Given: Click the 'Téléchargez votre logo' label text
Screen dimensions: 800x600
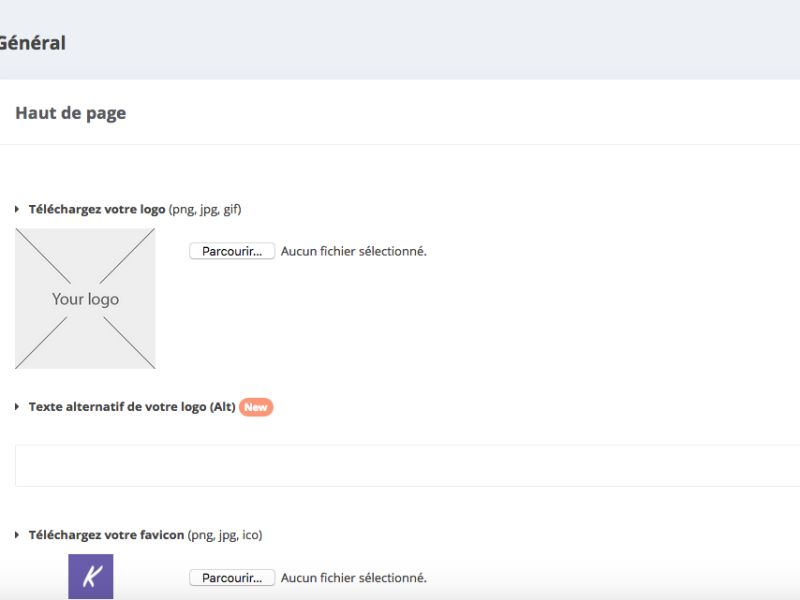Looking at the screenshot, I should pyautogui.click(x=97, y=209).
